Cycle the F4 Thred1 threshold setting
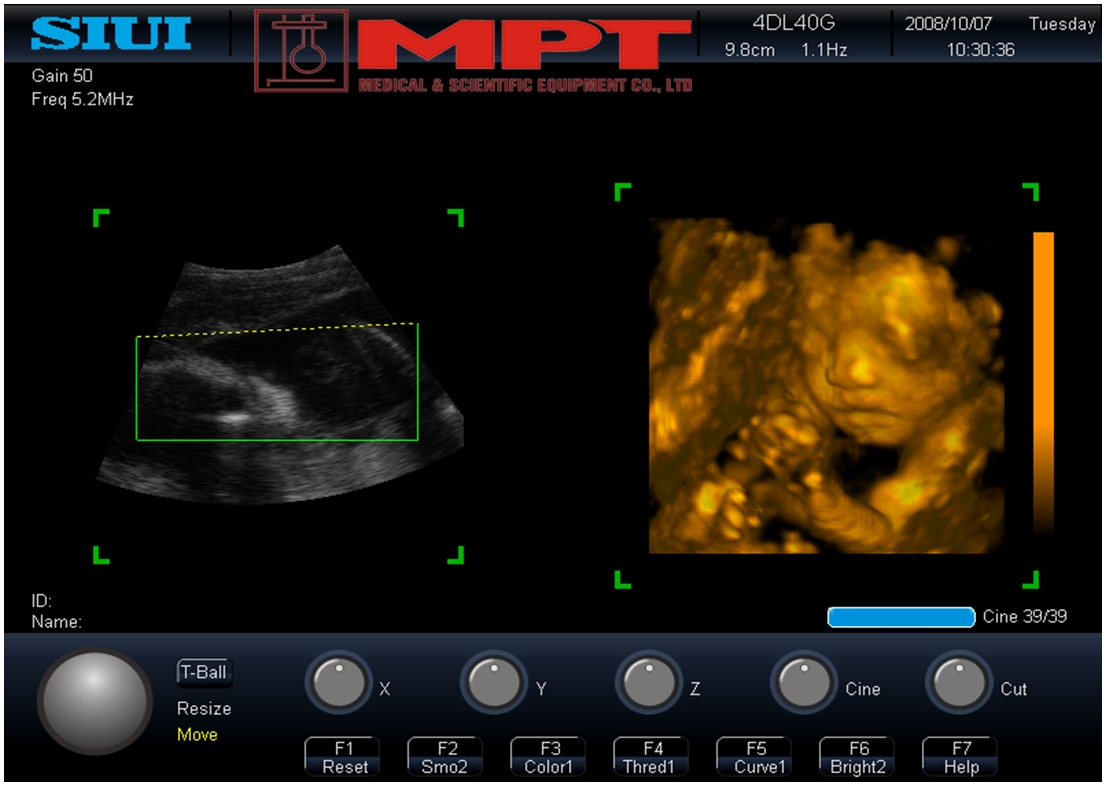The image size is (1108, 788). [x=652, y=758]
